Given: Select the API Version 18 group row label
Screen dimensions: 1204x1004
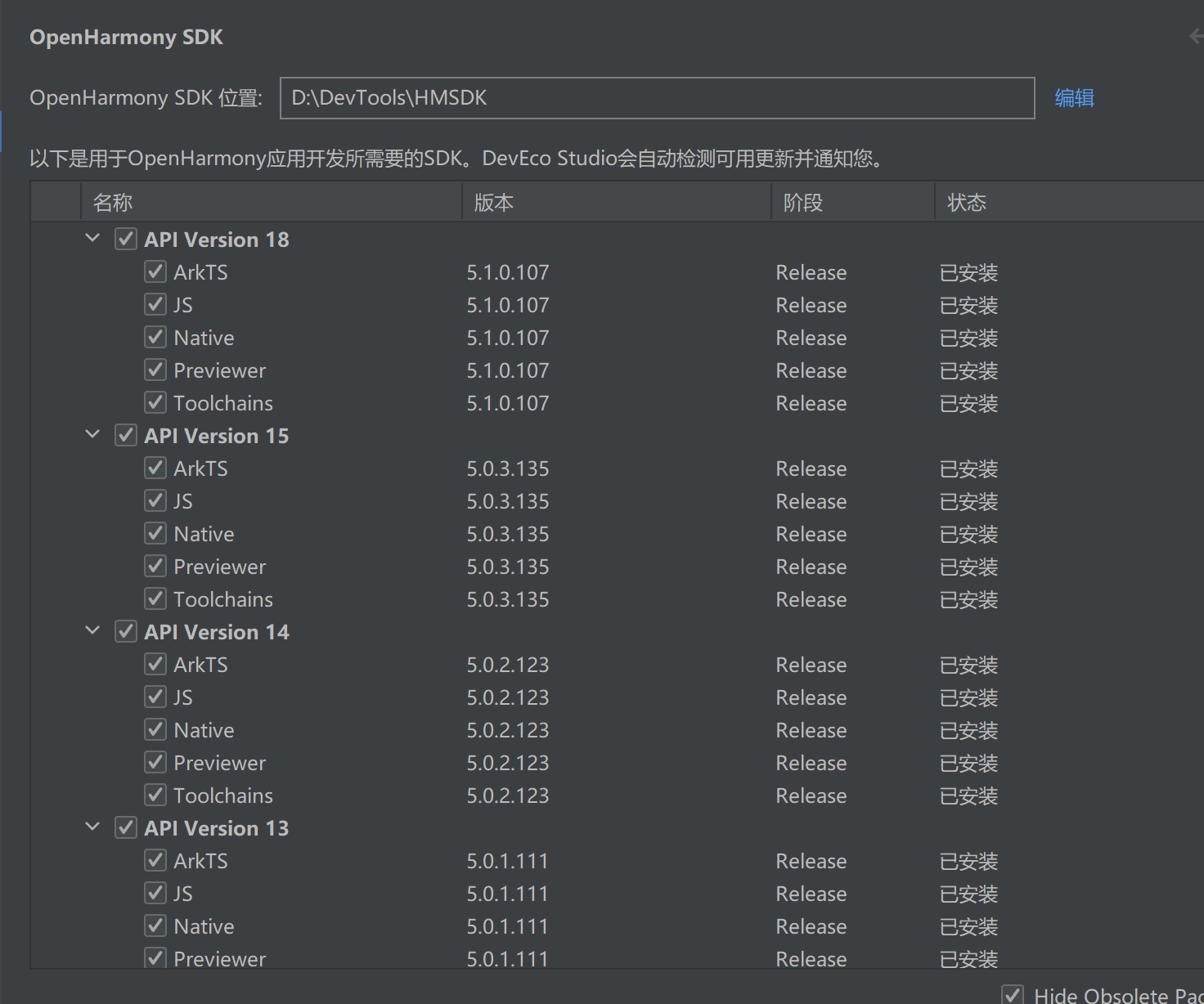Looking at the screenshot, I should 217,240.
